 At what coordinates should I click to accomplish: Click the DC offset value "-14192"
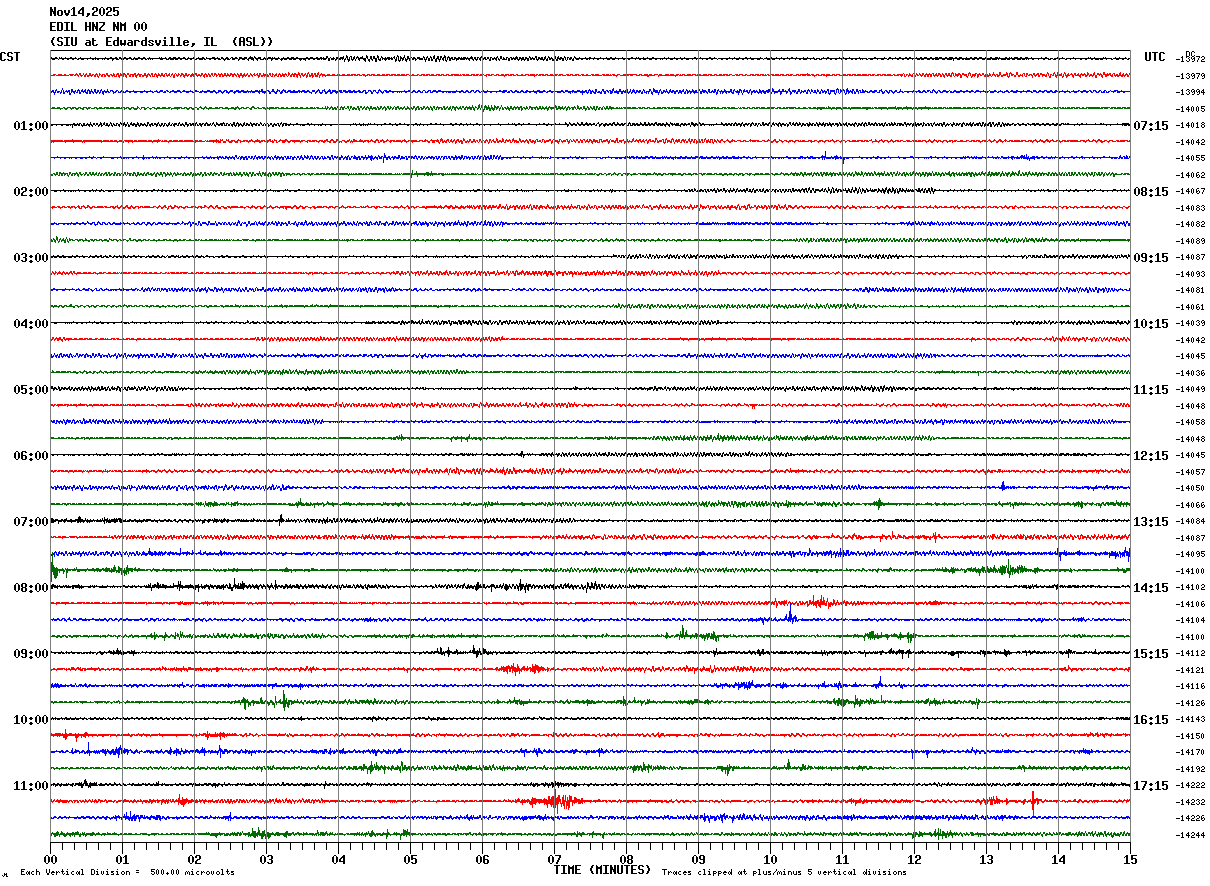(1190, 769)
